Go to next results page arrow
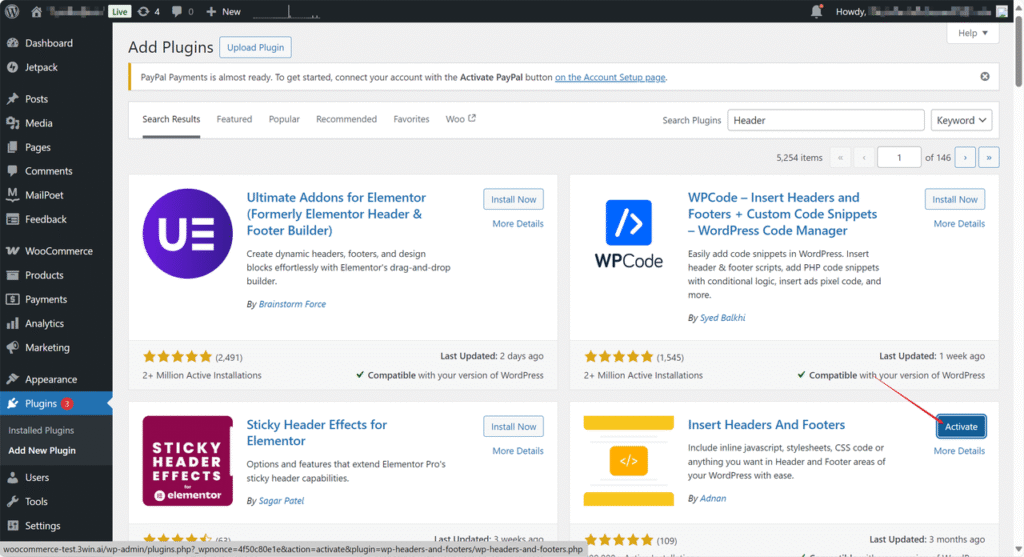 965,157
